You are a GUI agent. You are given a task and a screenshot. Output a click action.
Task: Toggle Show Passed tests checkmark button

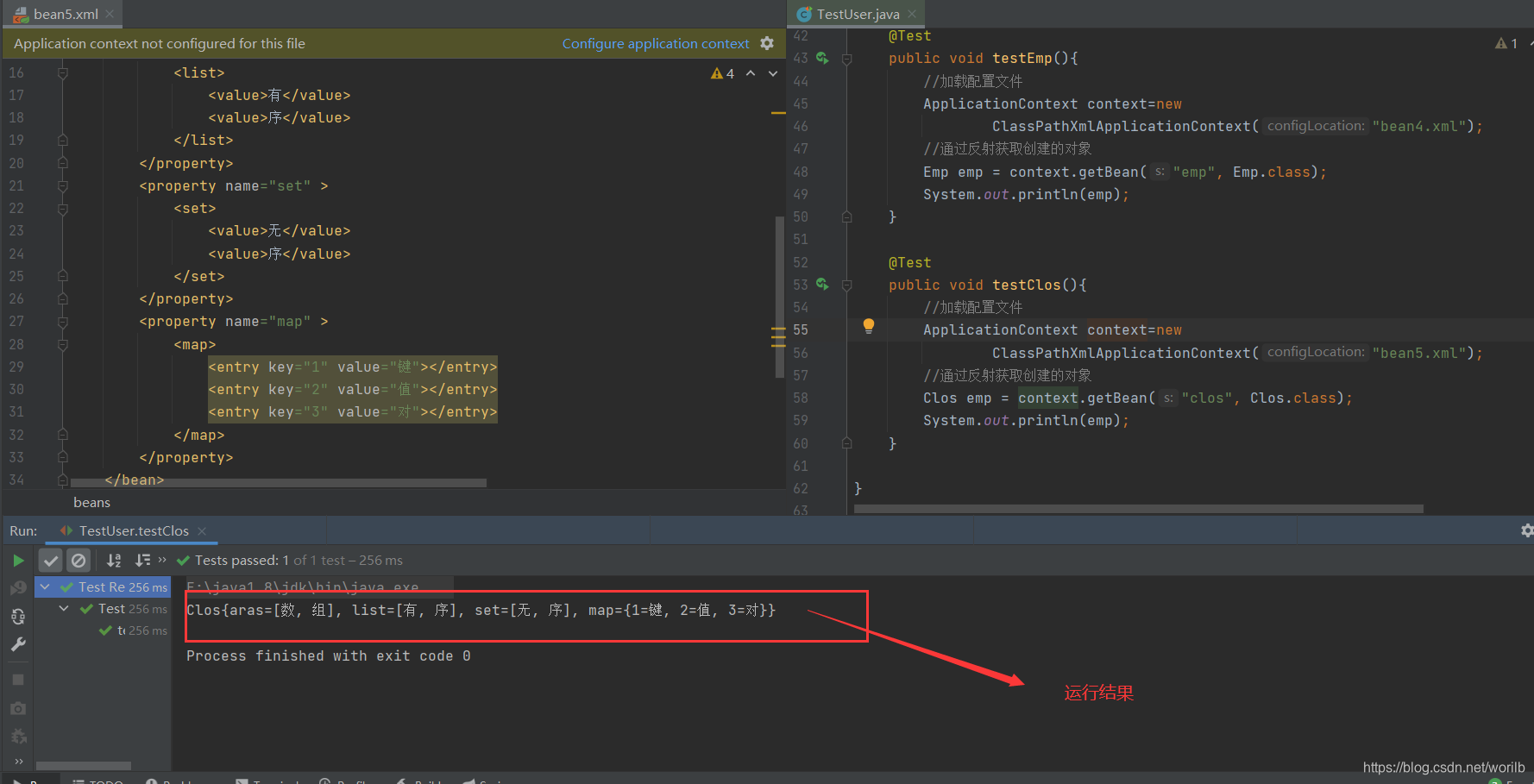(51, 561)
